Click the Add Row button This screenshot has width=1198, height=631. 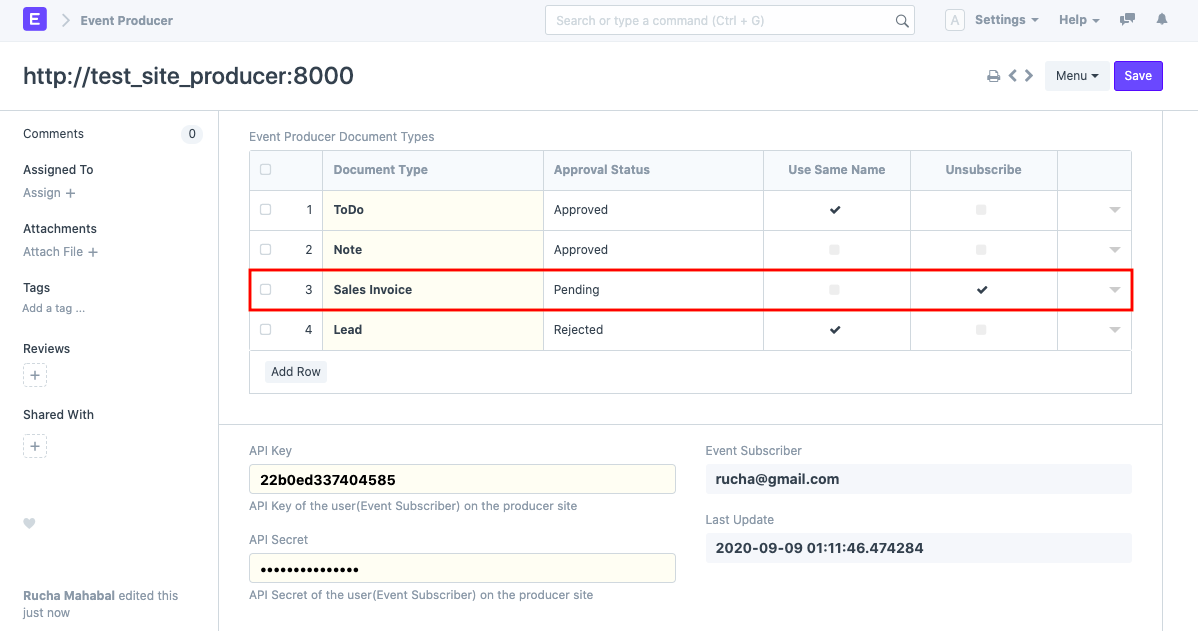pos(296,372)
